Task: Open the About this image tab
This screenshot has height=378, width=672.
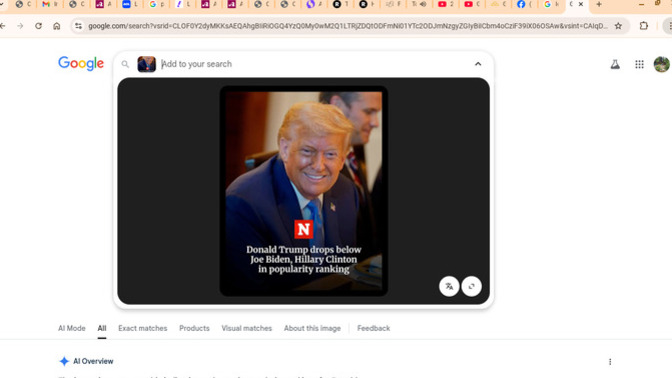Action: [312, 328]
